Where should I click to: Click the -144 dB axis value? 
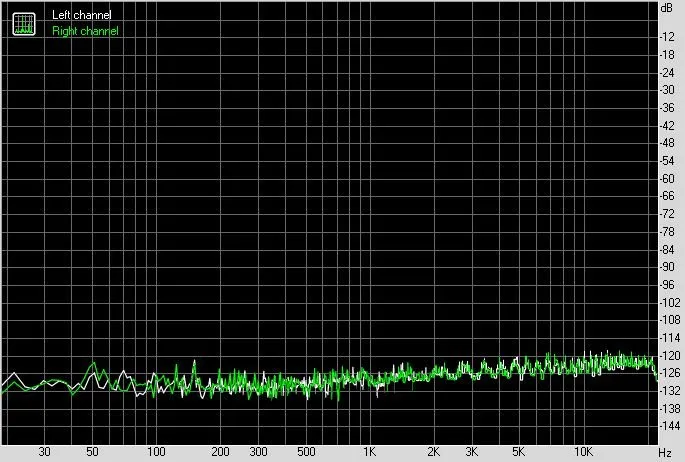(670, 426)
